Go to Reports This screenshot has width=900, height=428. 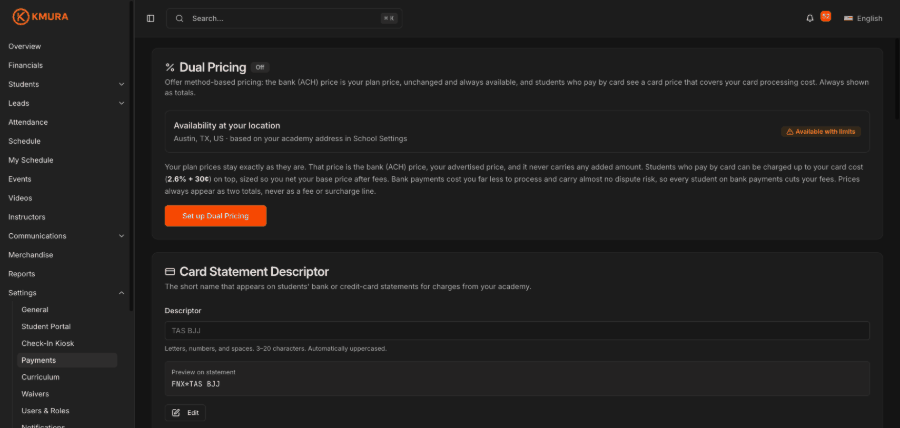click(21, 274)
